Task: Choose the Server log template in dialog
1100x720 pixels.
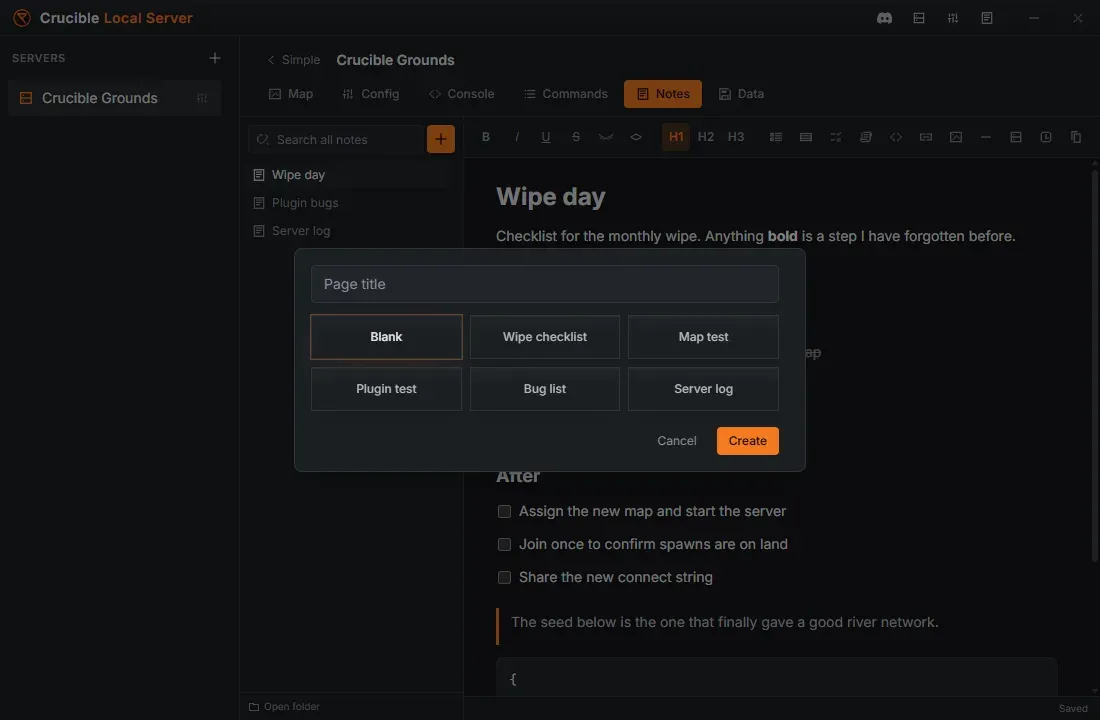Action: (704, 389)
